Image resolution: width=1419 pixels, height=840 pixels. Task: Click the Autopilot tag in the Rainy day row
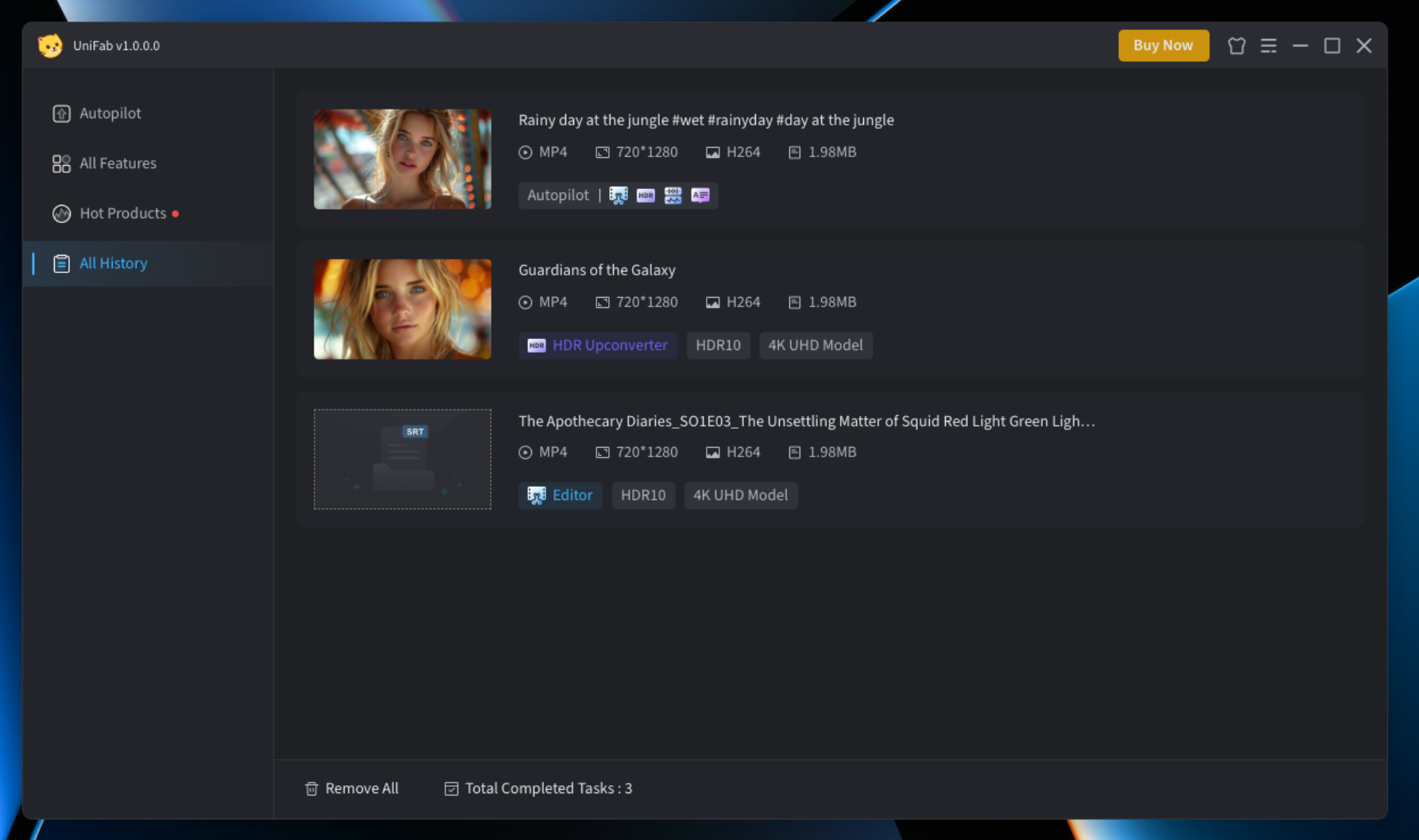pos(618,195)
